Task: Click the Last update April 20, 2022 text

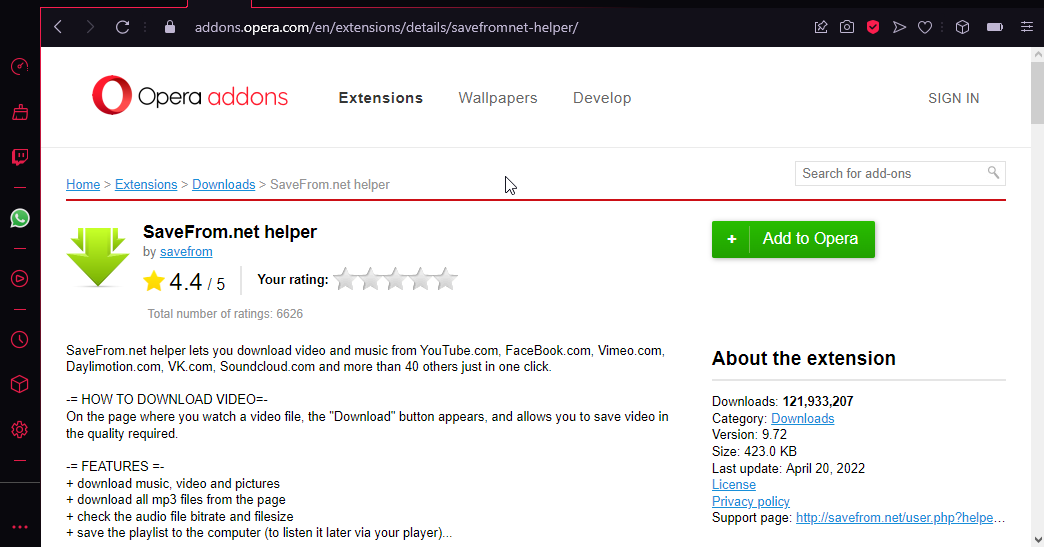Action: coord(788,468)
